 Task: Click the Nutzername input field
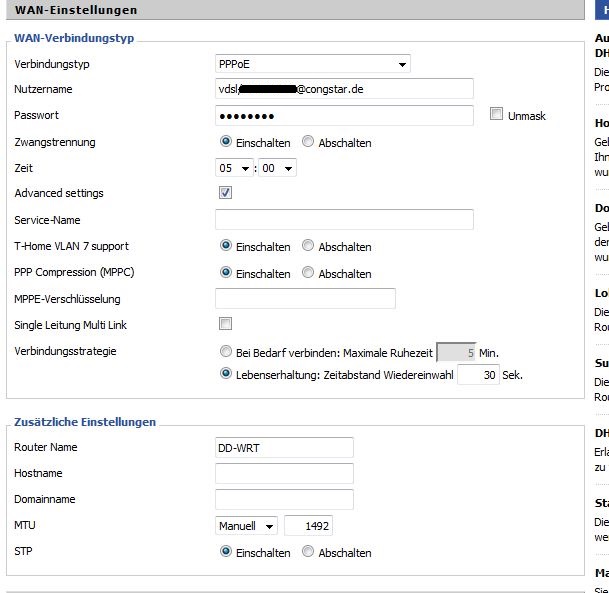[x=344, y=89]
